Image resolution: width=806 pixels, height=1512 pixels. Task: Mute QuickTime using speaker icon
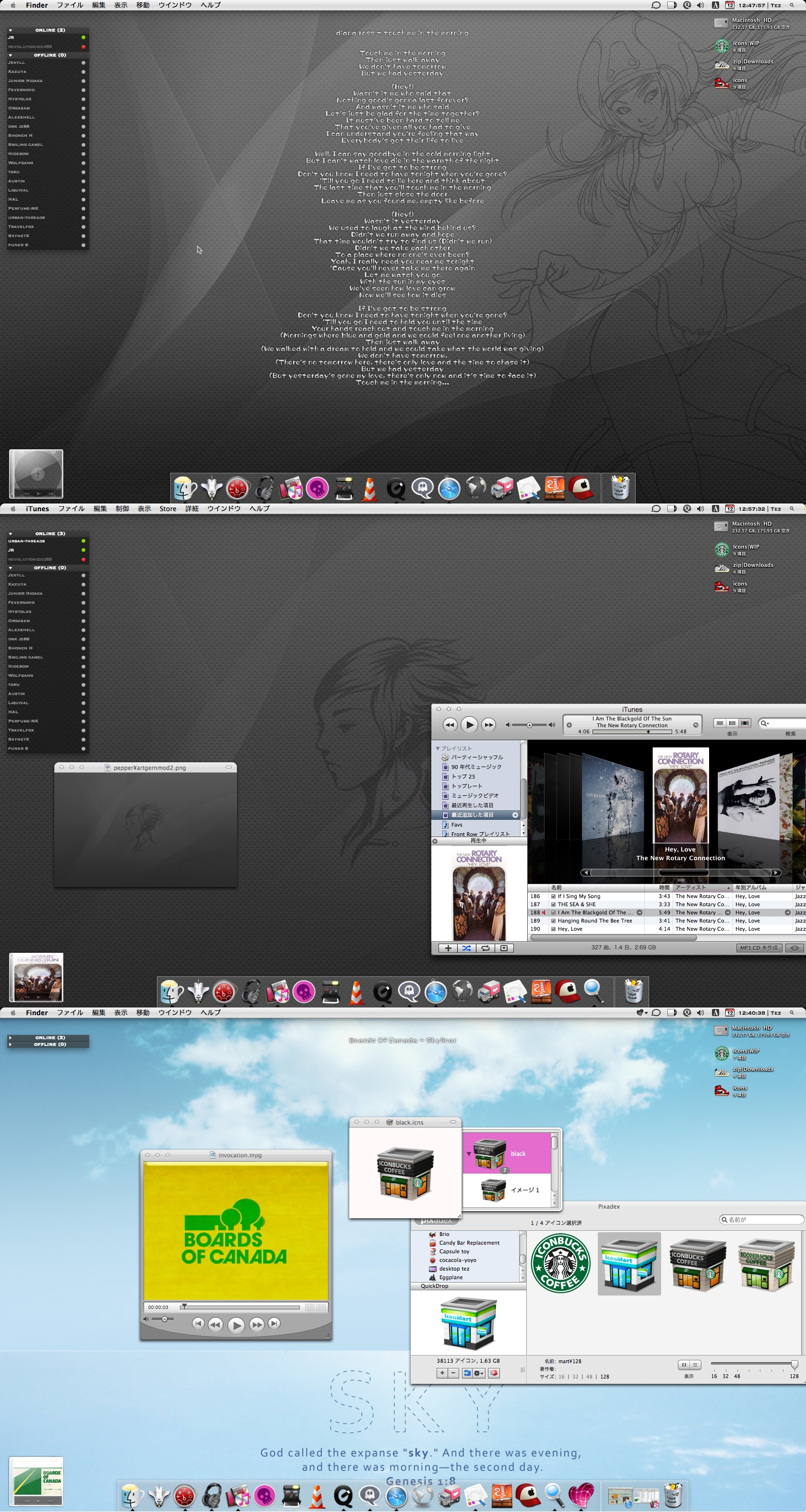[146, 1319]
